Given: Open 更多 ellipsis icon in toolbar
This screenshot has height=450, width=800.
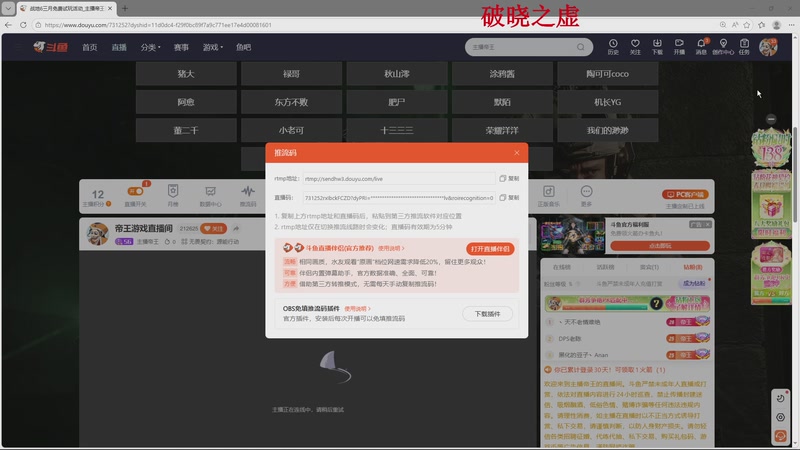Looking at the screenshot, I should coord(586,195).
